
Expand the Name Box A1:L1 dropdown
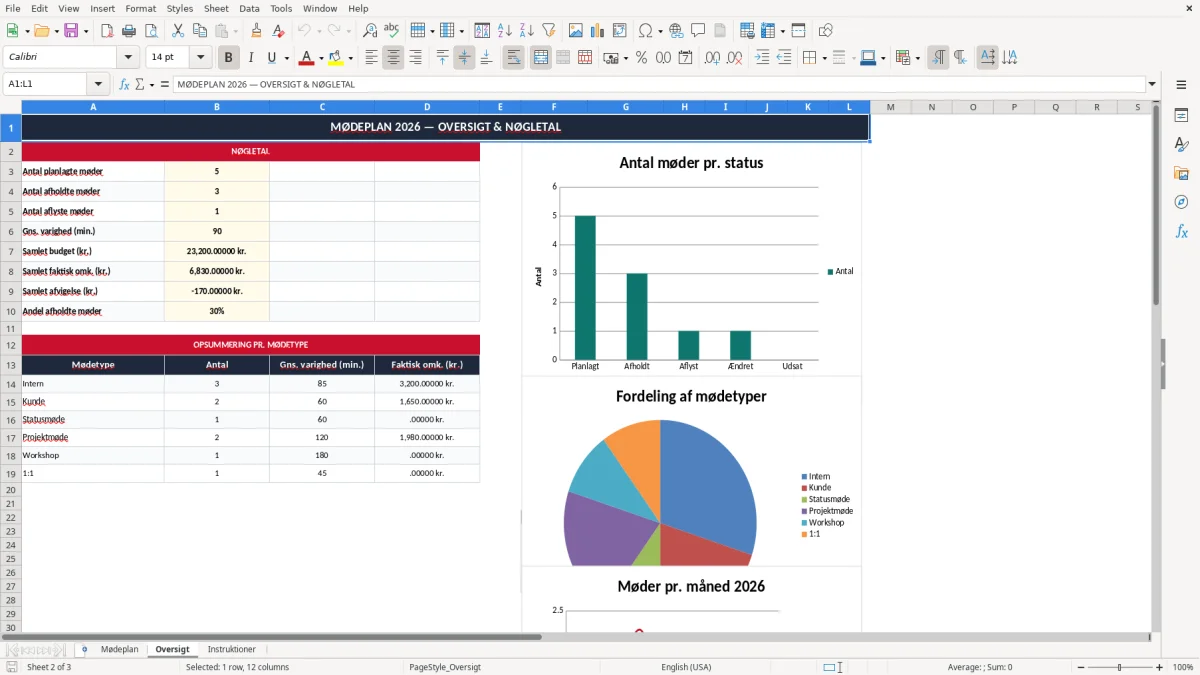[x=98, y=84]
